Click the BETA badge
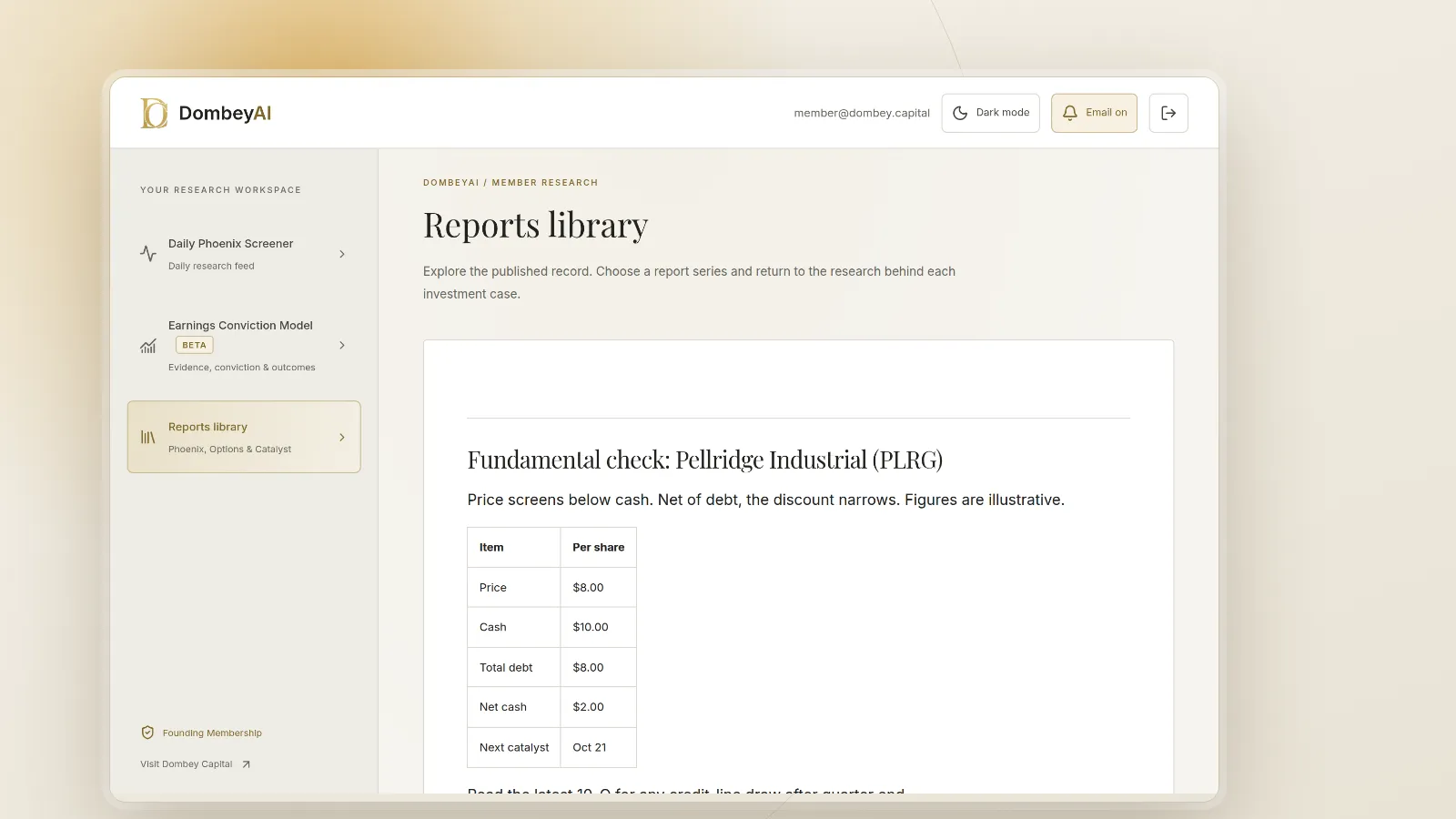Screen dimensions: 1456x819 pyautogui.click(x=194, y=345)
